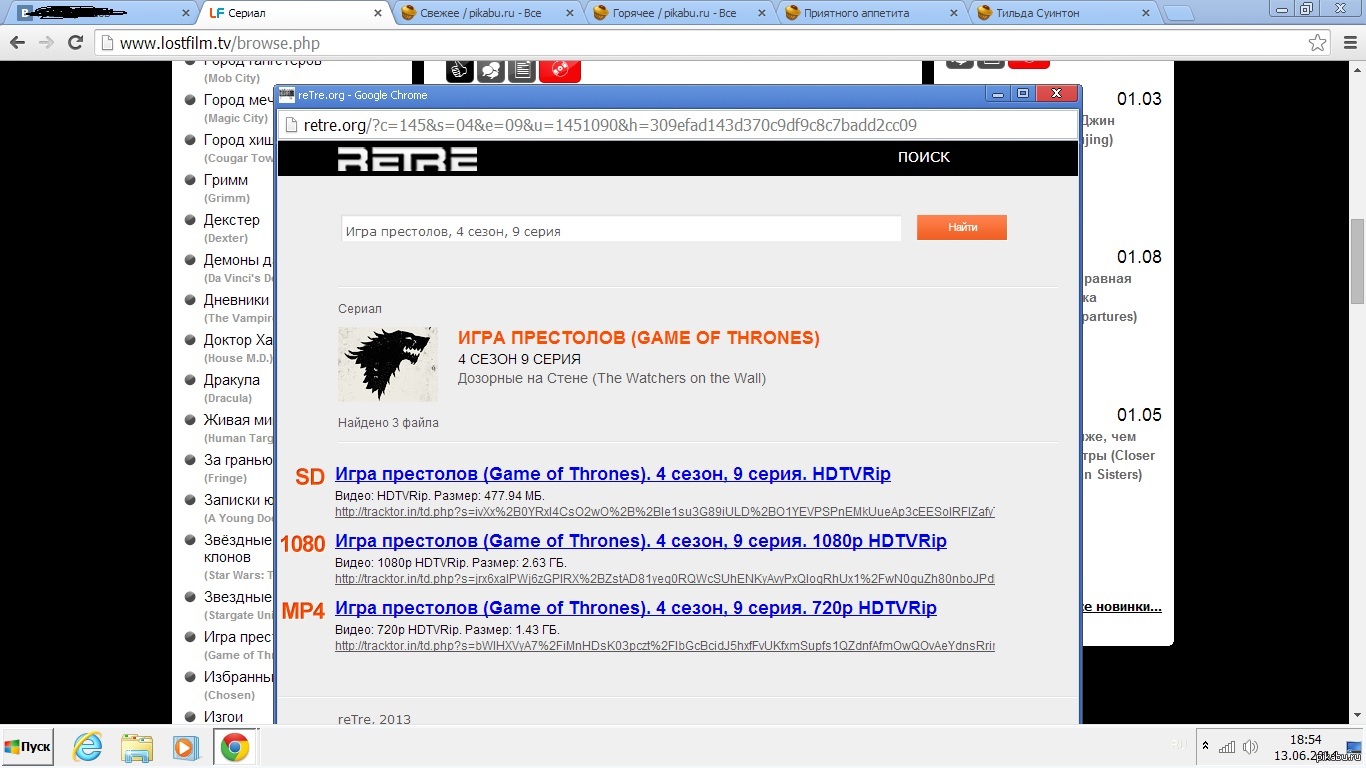This screenshot has width=1366, height=768.
Task: Reload the lostfilm.tv page
Action: click(x=75, y=43)
